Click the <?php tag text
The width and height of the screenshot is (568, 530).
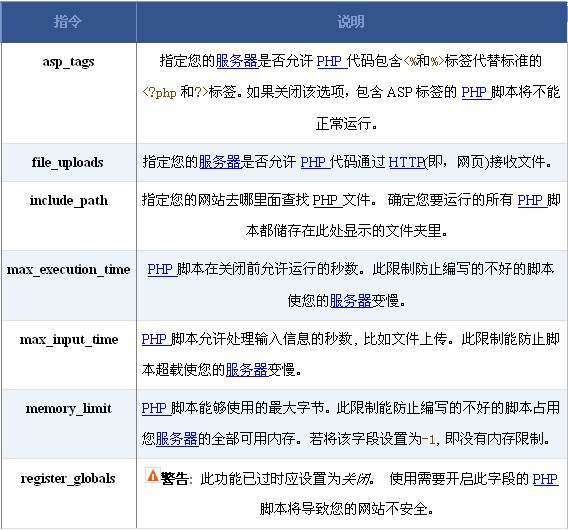coord(159,92)
